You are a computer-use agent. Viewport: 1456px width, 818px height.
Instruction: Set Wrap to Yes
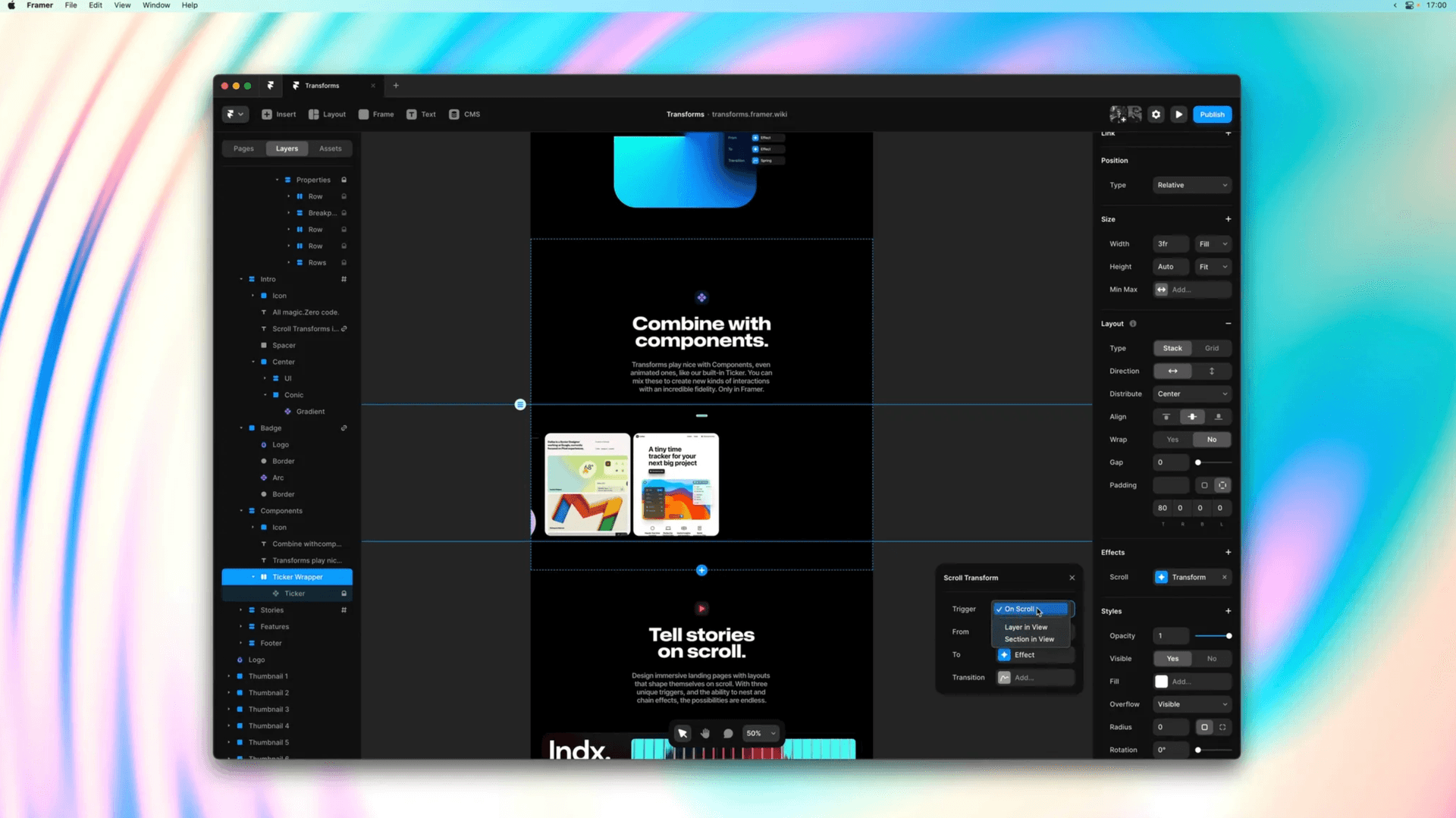(x=1172, y=440)
